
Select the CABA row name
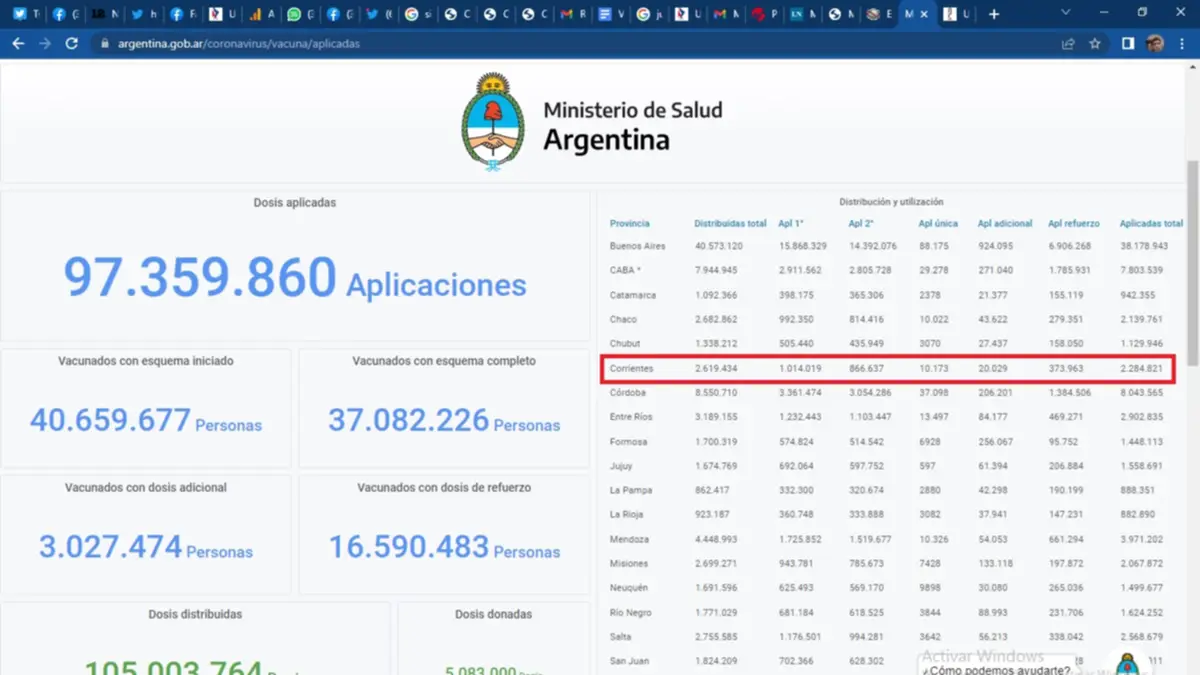click(624, 270)
